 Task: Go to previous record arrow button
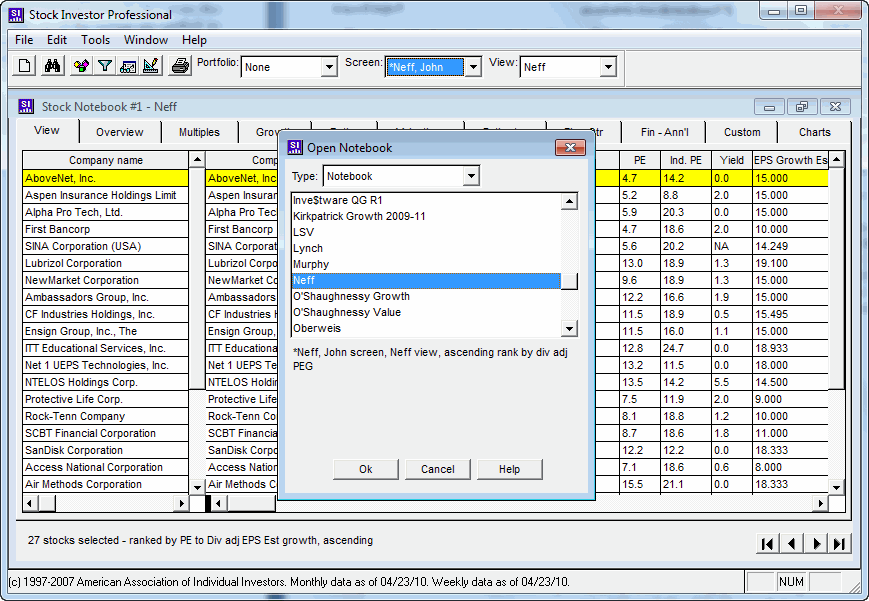click(791, 544)
